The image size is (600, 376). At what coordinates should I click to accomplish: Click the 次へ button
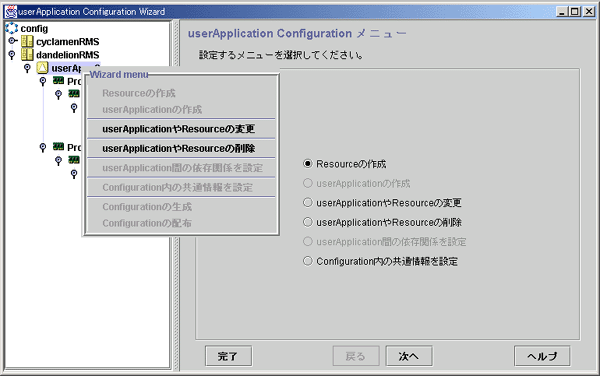(x=409, y=356)
